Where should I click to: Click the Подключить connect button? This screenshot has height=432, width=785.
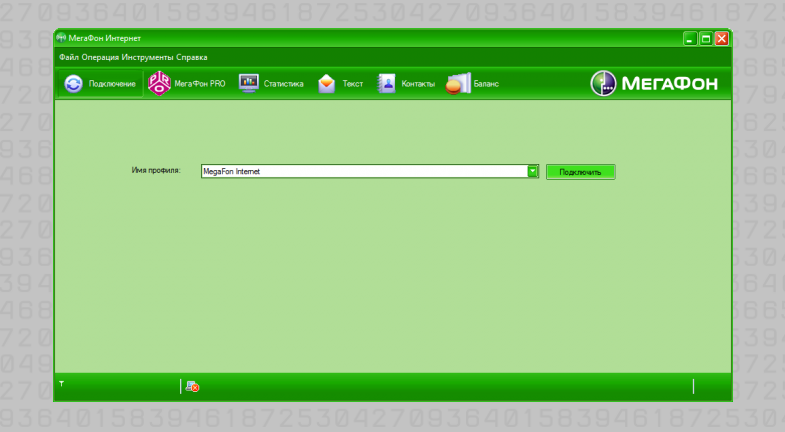581,172
